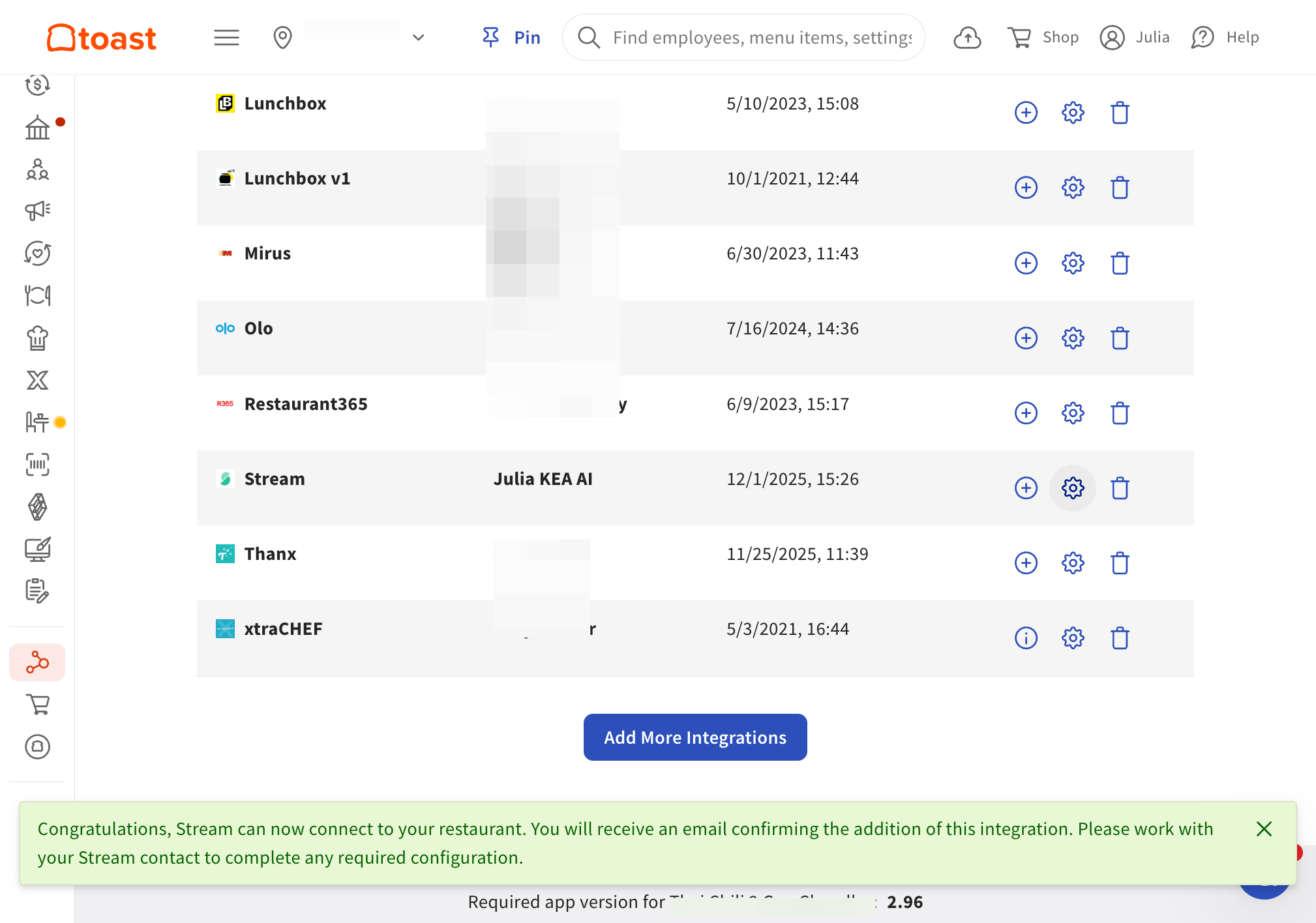Click the cloud upload publish icon
The image size is (1316, 923).
pos(967,38)
